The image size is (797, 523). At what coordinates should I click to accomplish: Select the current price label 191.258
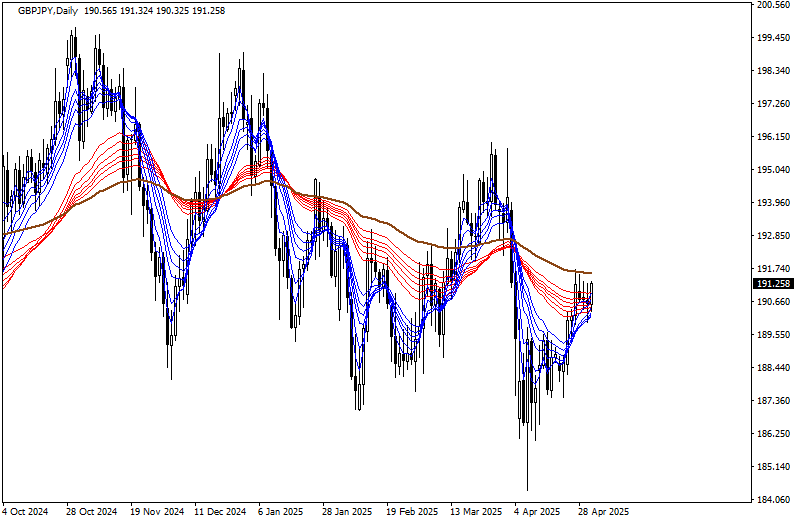click(x=773, y=284)
